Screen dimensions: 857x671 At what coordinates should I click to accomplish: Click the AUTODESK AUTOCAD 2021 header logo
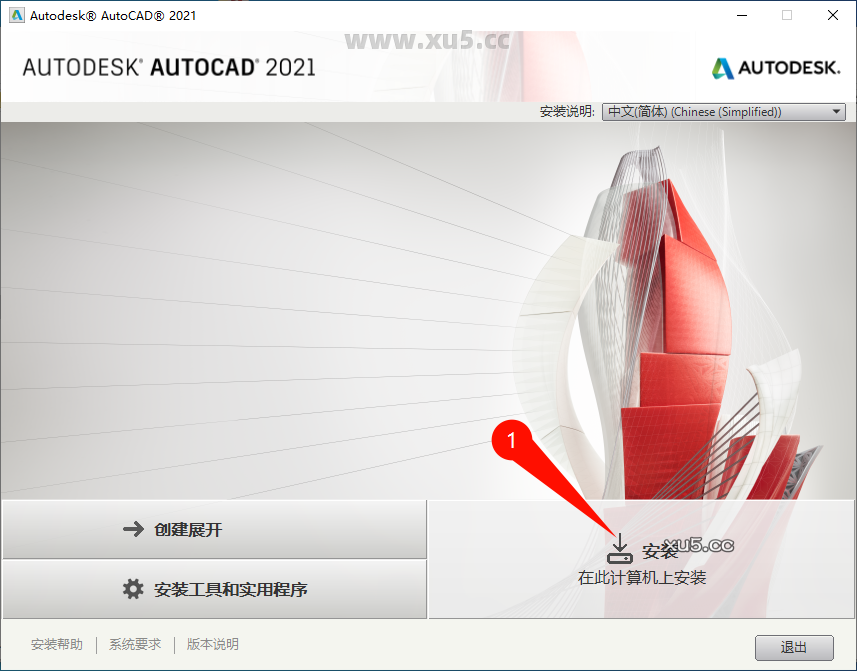tap(168, 68)
